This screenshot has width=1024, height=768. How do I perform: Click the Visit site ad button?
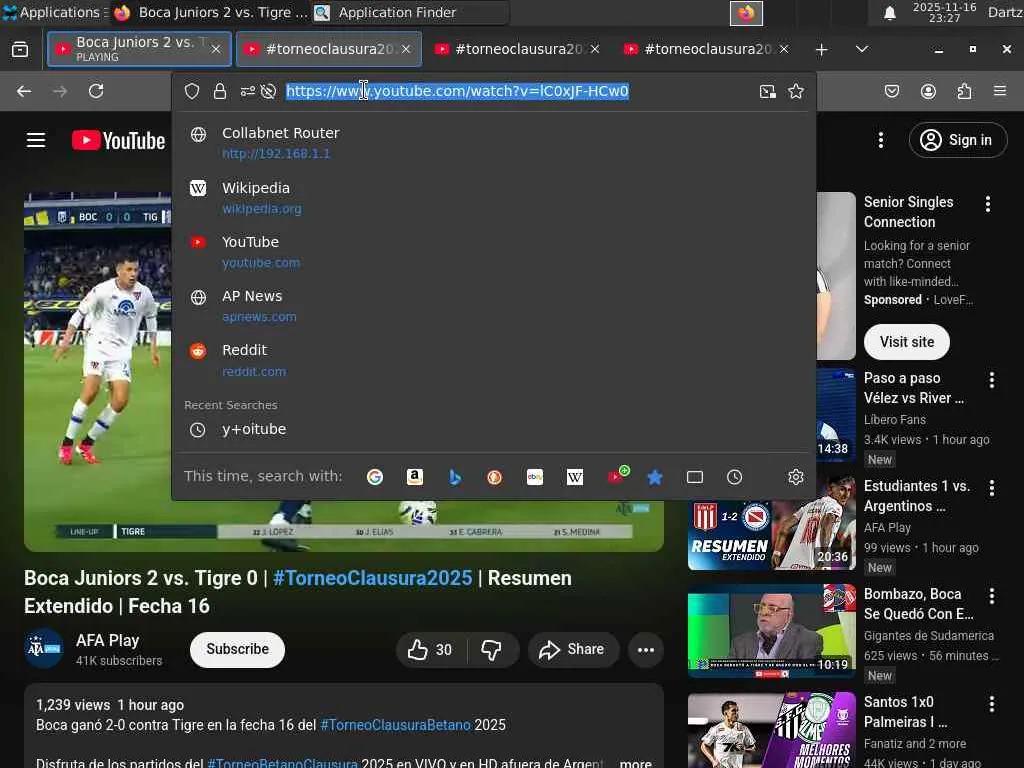click(906, 342)
